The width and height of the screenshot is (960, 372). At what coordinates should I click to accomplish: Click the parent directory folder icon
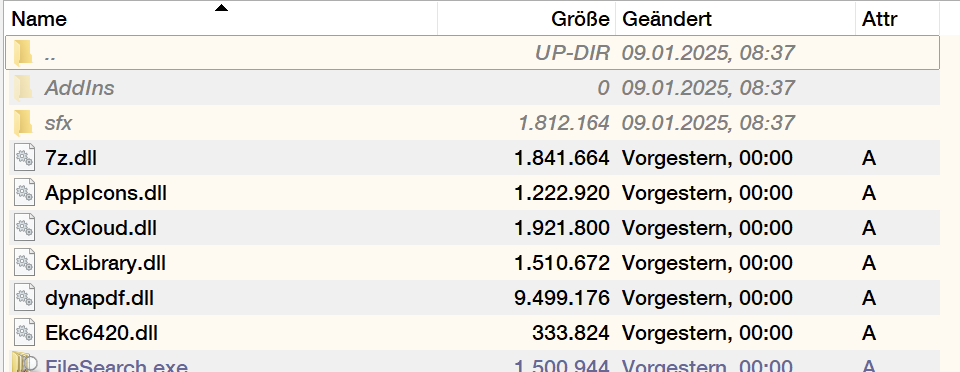[23, 53]
